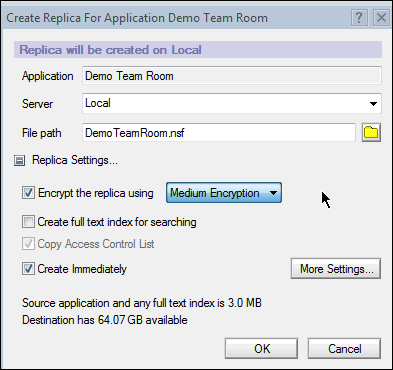Close the Create Replica dialog

click(x=381, y=17)
